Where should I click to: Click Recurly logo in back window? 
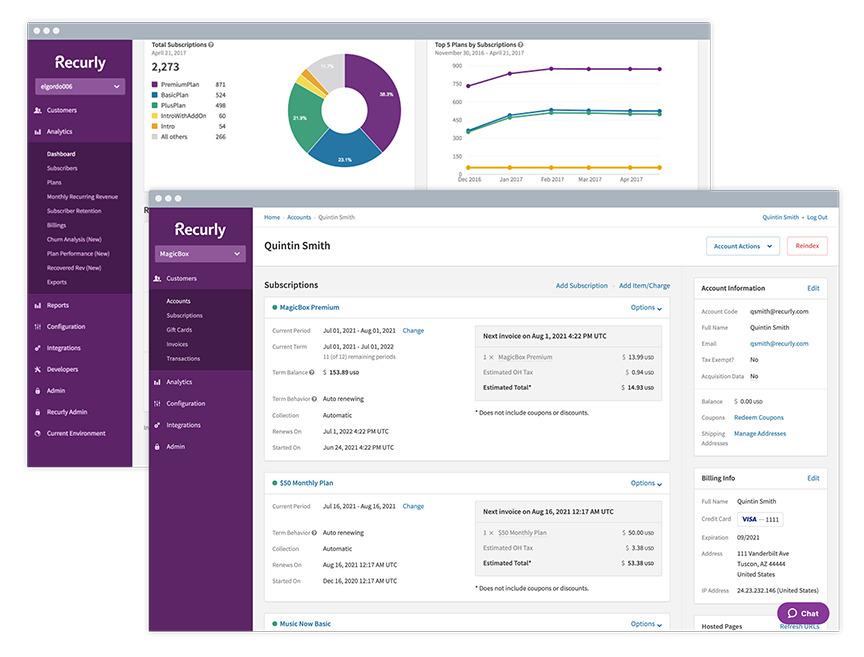pos(80,62)
